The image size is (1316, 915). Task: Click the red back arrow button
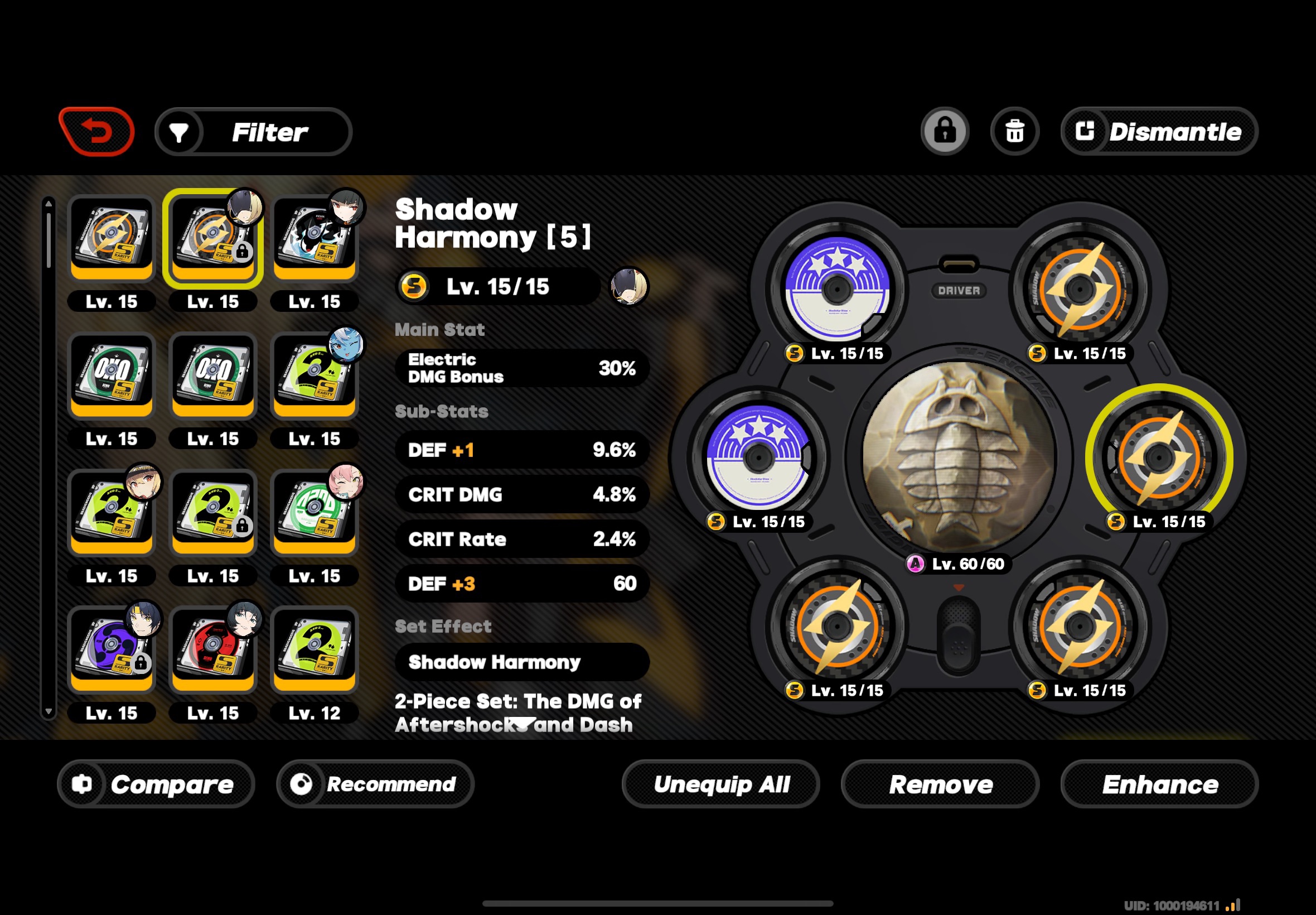[97, 131]
